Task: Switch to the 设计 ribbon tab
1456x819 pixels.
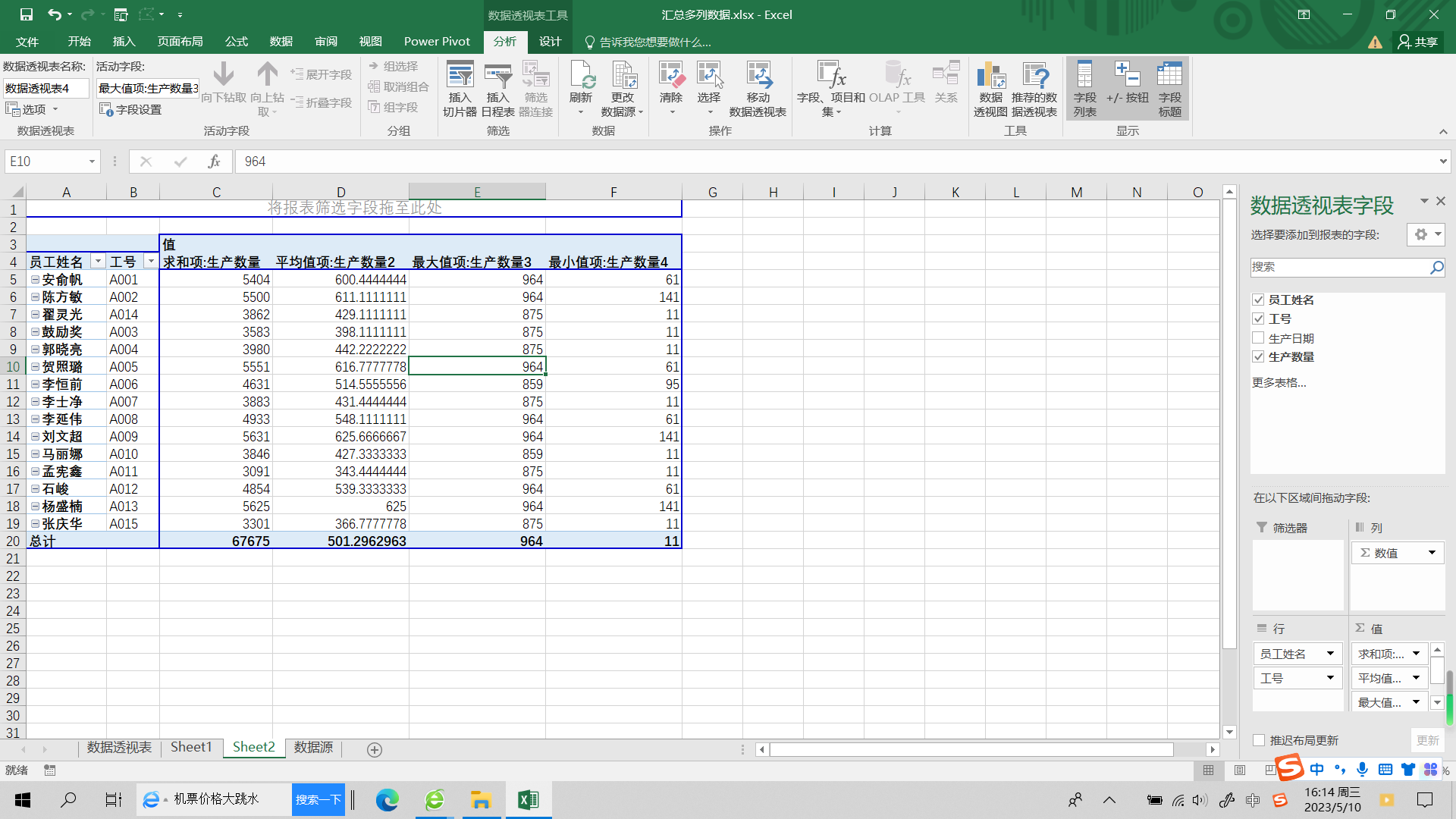Action: click(550, 42)
